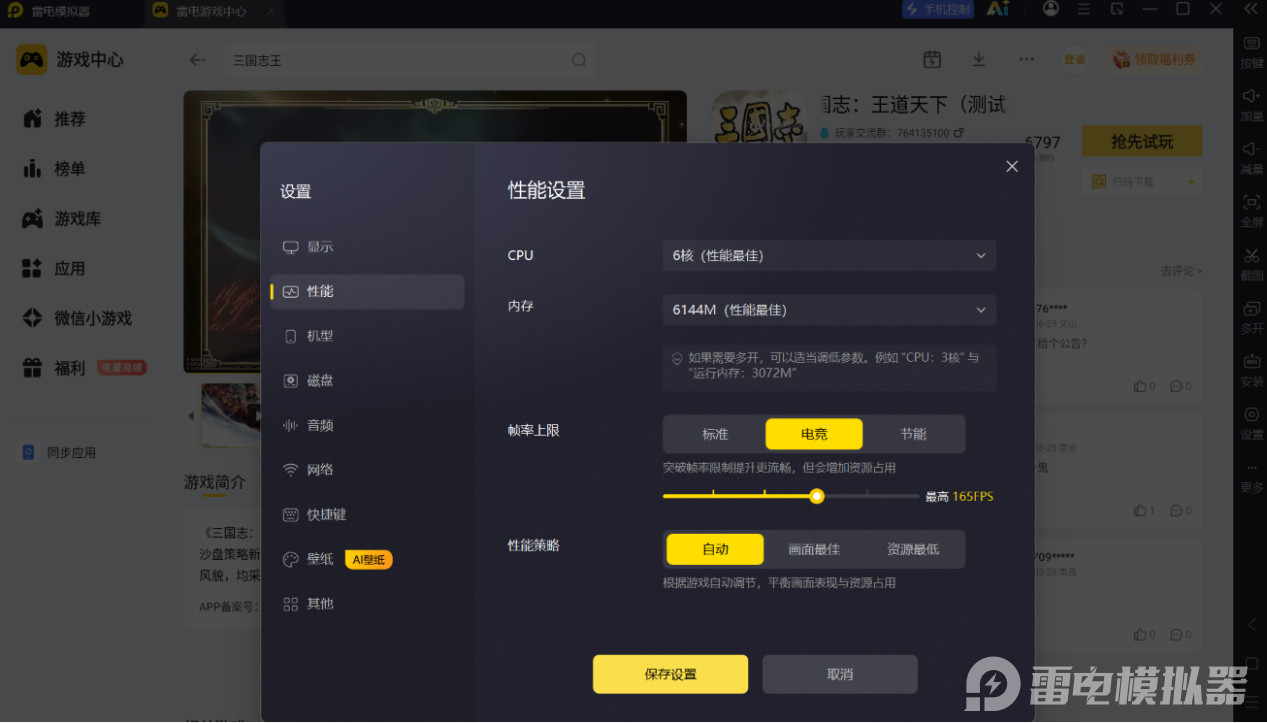
Task: Click 抢先试玩 early play button
Action: click(x=1142, y=142)
